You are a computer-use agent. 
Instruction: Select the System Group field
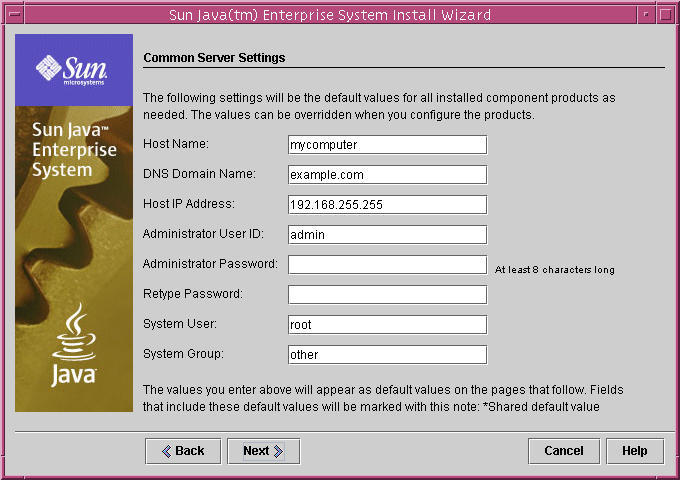pyautogui.click(x=387, y=355)
